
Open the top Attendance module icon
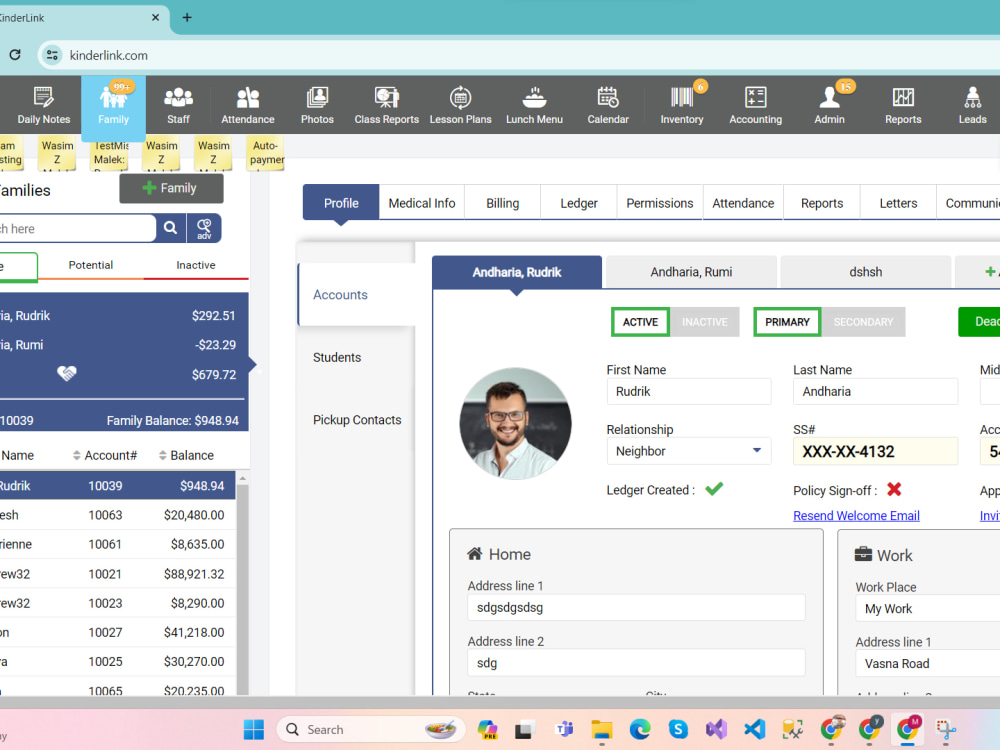pos(247,105)
